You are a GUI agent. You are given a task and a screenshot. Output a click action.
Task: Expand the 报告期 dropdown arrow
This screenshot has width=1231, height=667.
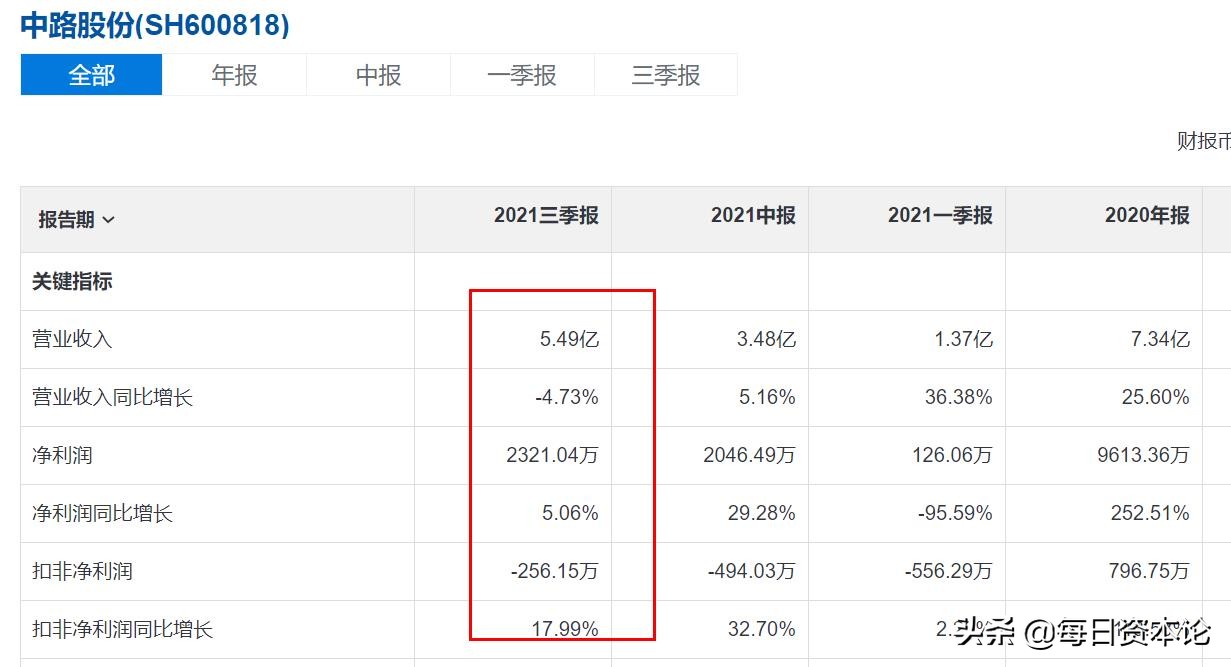coord(109,220)
